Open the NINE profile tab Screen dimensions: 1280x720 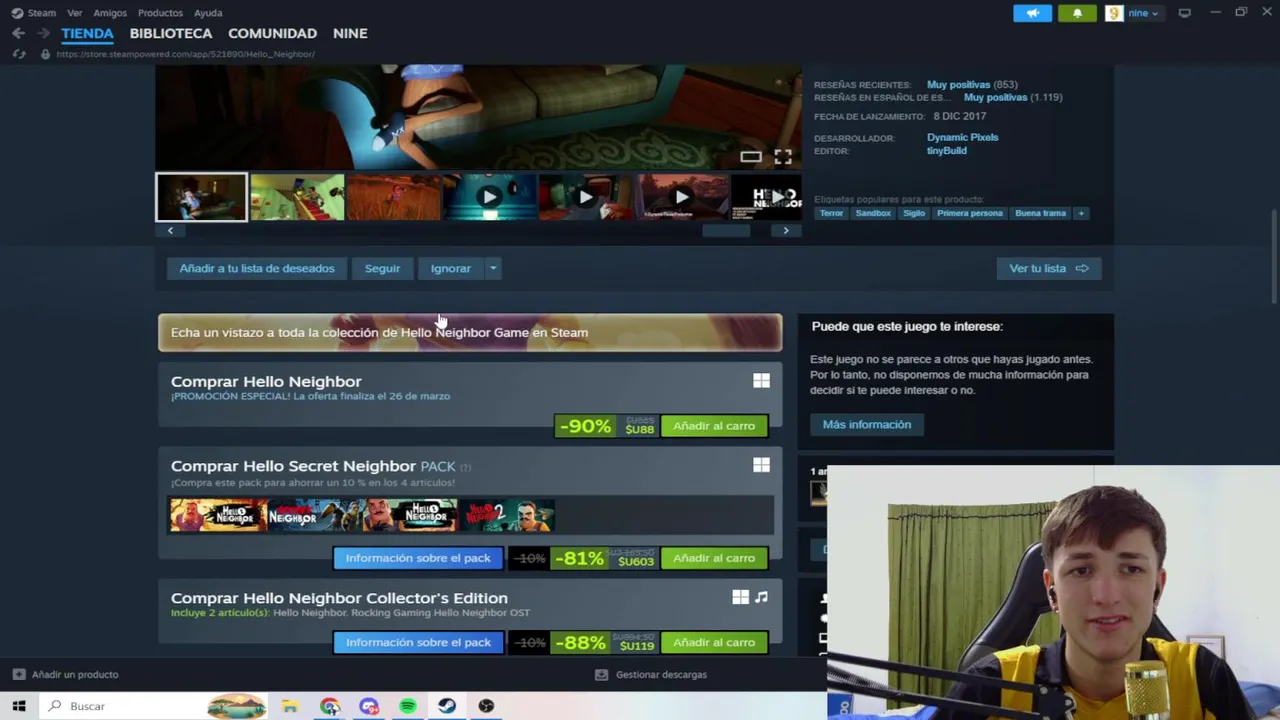coord(350,33)
